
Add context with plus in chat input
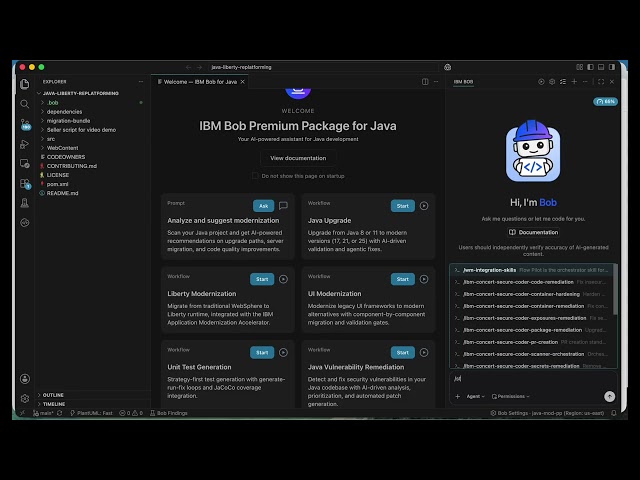click(x=458, y=396)
